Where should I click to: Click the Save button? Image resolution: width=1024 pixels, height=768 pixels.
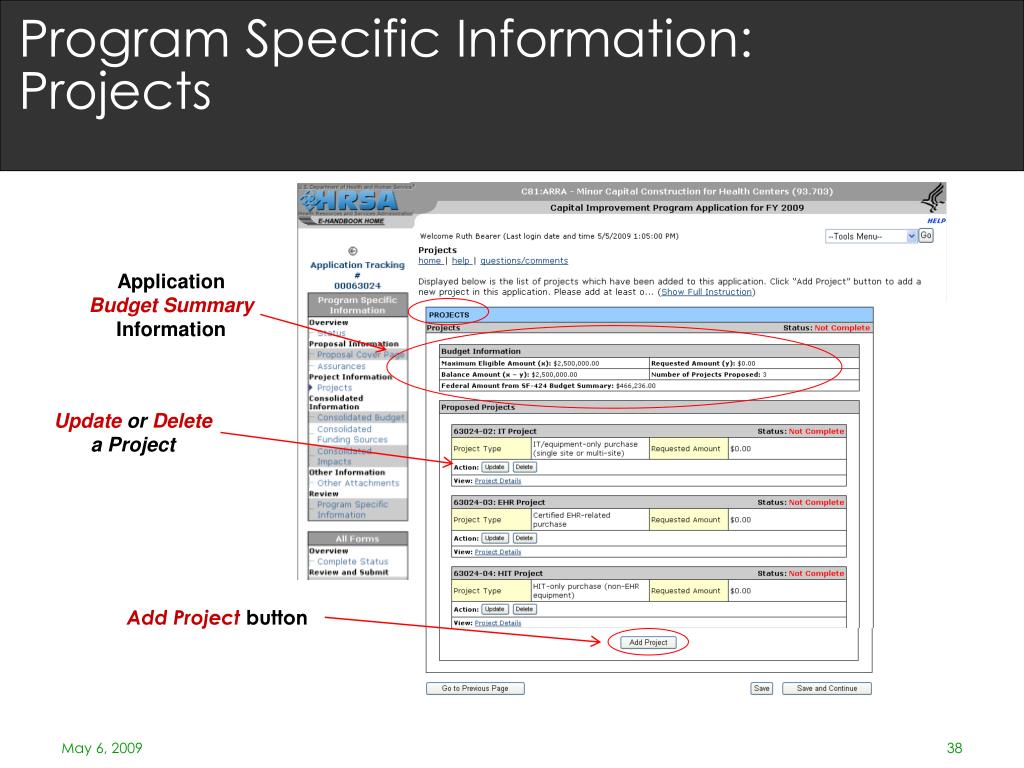761,688
